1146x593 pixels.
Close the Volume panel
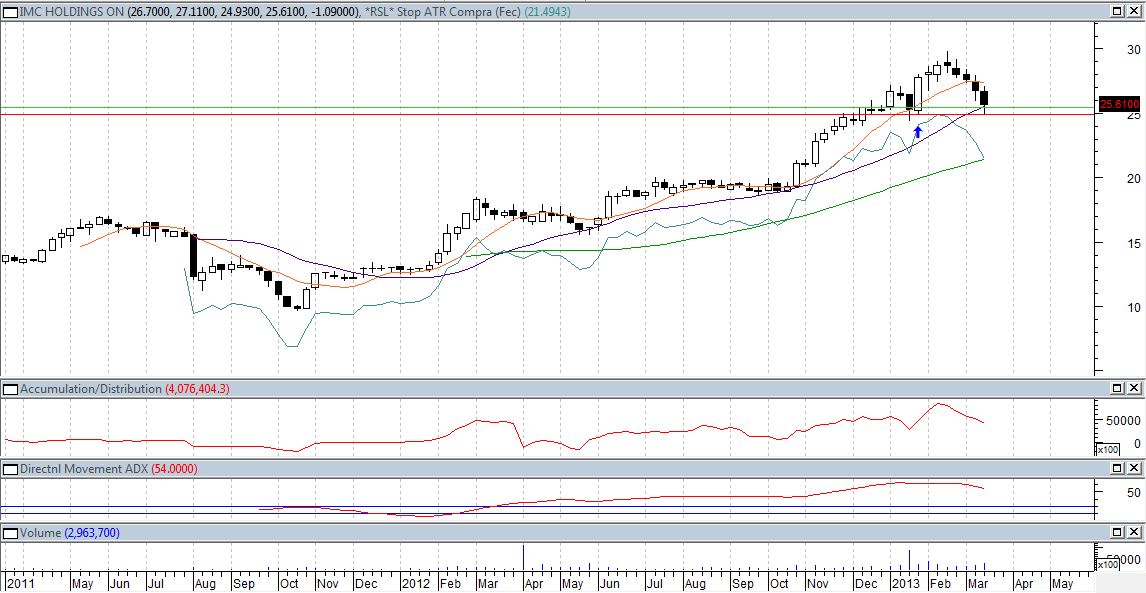pos(1133,533)
